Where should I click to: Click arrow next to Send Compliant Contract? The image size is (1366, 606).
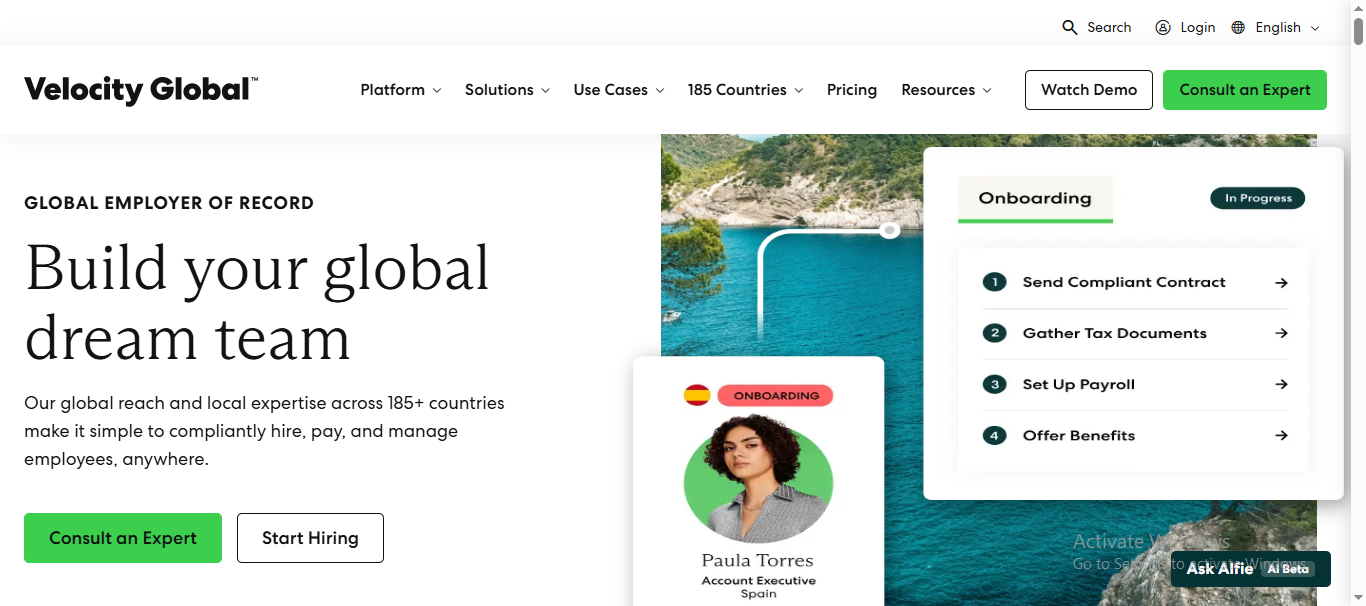(1281, 283)
